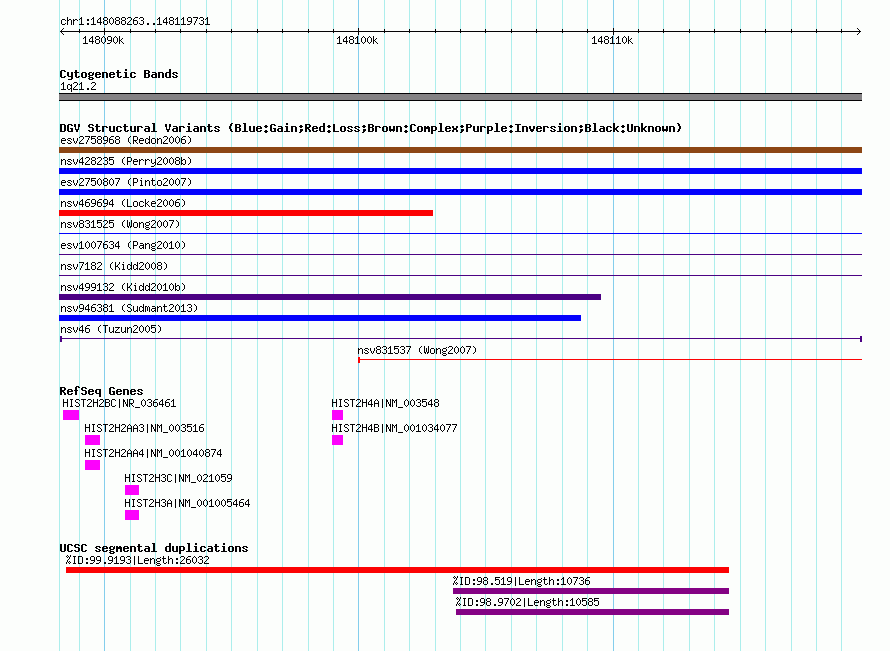Image resolution: width=890 pixels, height=651 pixels.
Task: Click the "Cytogenetic Bands" track title
Action: [x=119, y=74]
